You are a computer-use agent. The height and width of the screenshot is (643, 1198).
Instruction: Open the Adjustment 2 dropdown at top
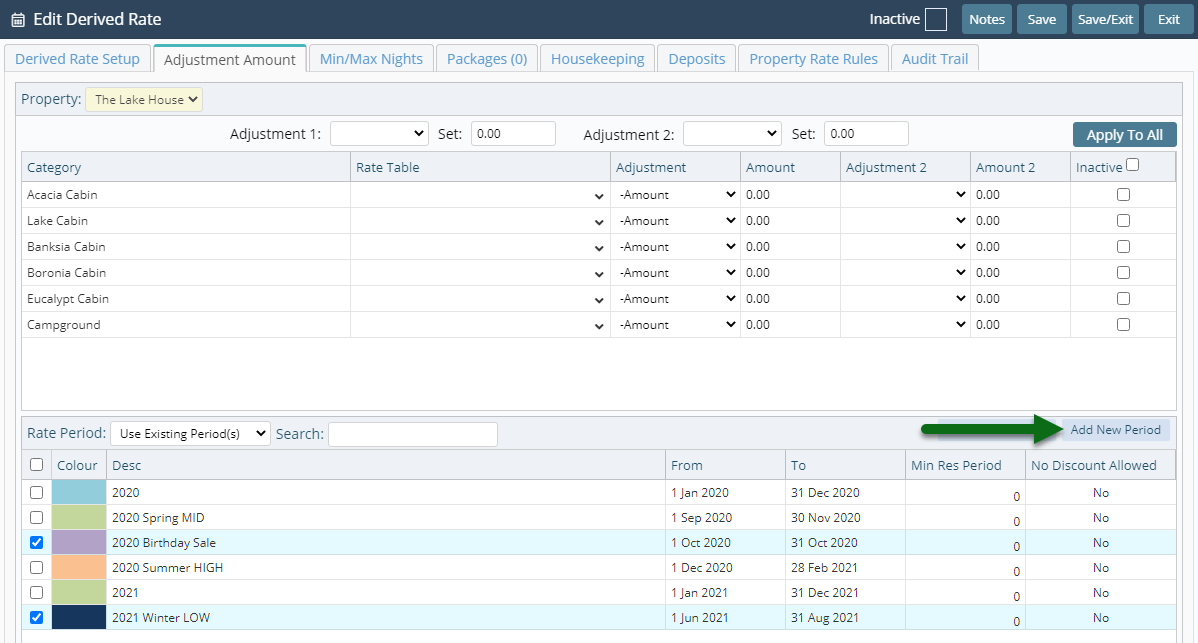732,134
